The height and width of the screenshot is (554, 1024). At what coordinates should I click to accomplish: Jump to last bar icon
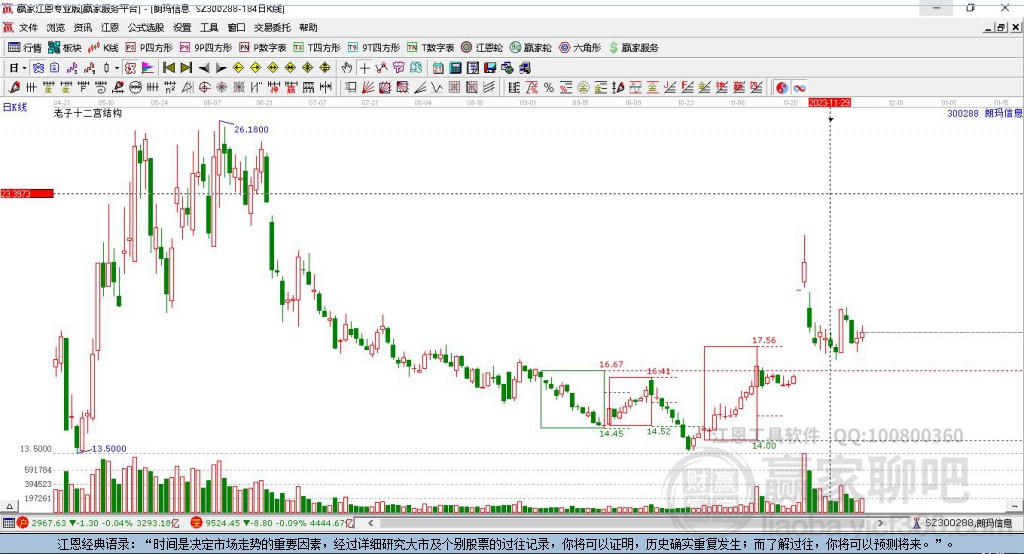(186, 68)
